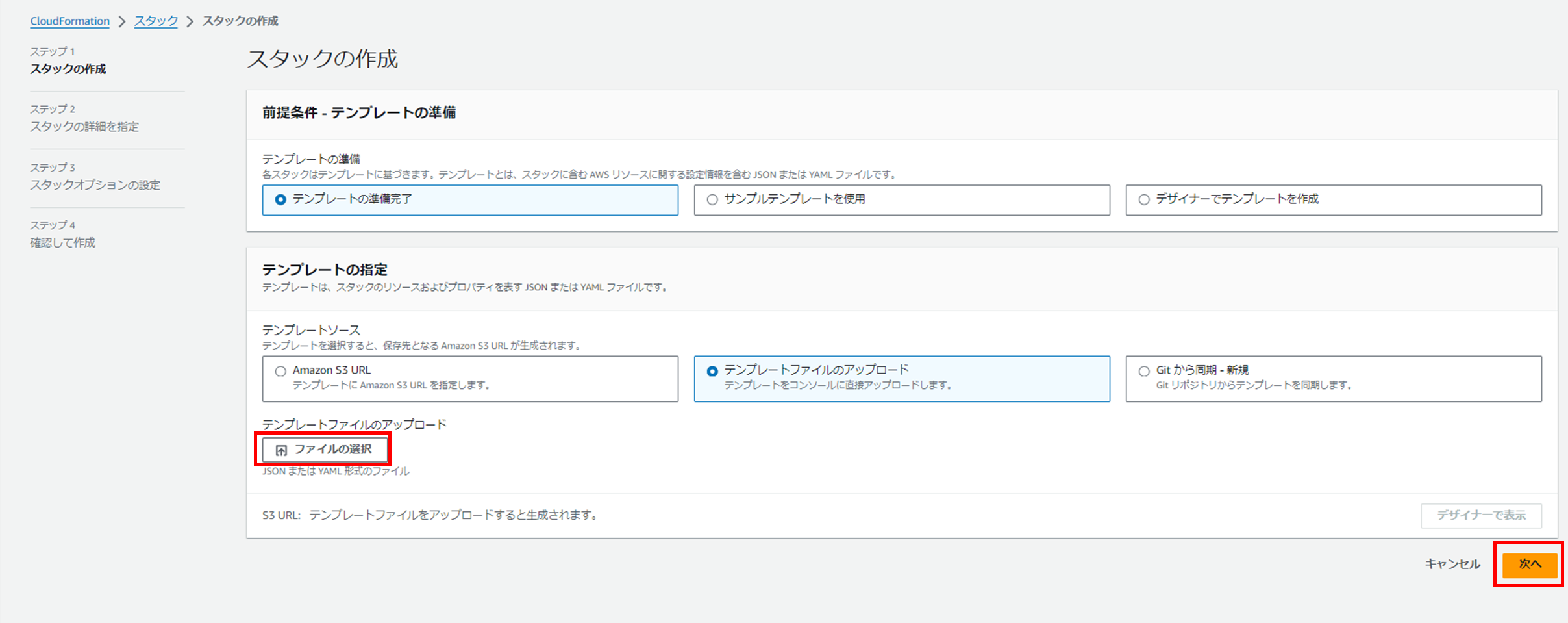
Task: Click the テンプレートの指定 section header
Action: coord(325,270)
